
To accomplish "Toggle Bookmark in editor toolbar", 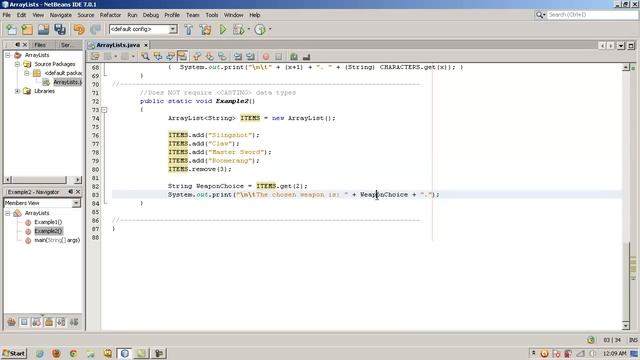I will (222, 56).
